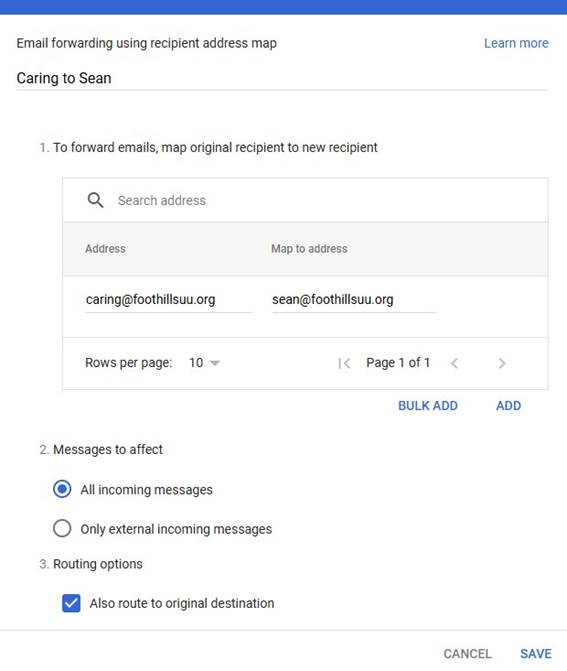Viewport: 567px width, 671px height.
Task: Click the BULK ADD button
Action: tap(428, 406)
